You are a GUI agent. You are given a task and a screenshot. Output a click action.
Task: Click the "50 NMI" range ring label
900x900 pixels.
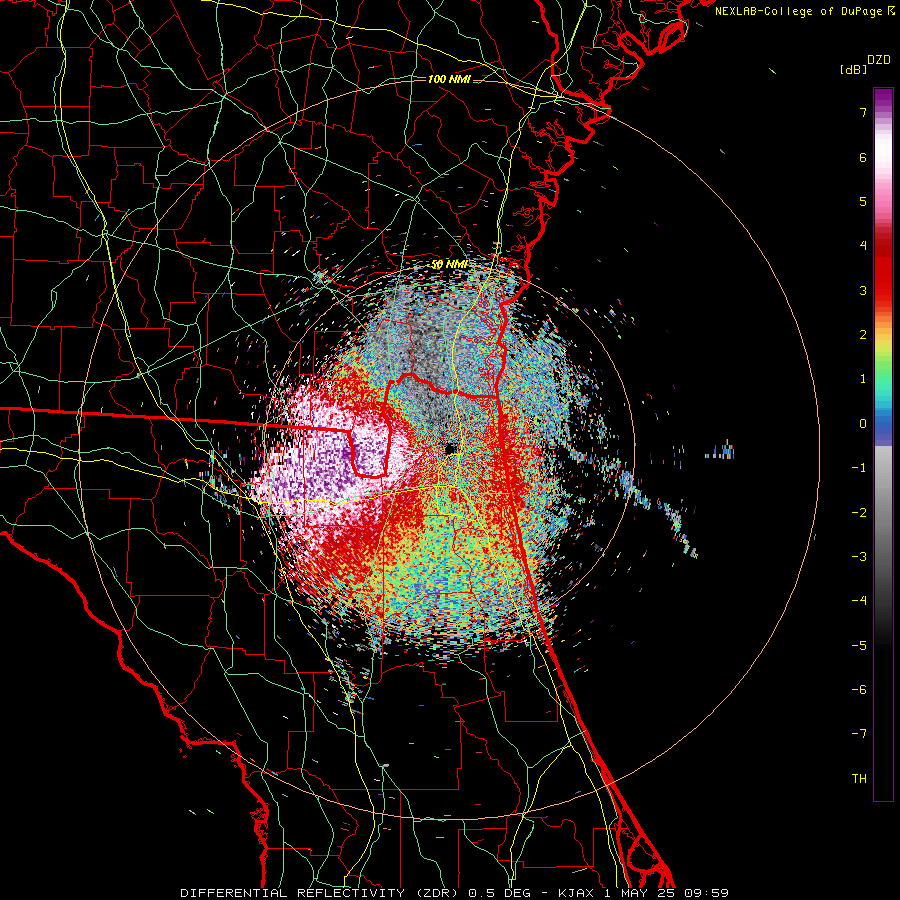tap(449, 265)
